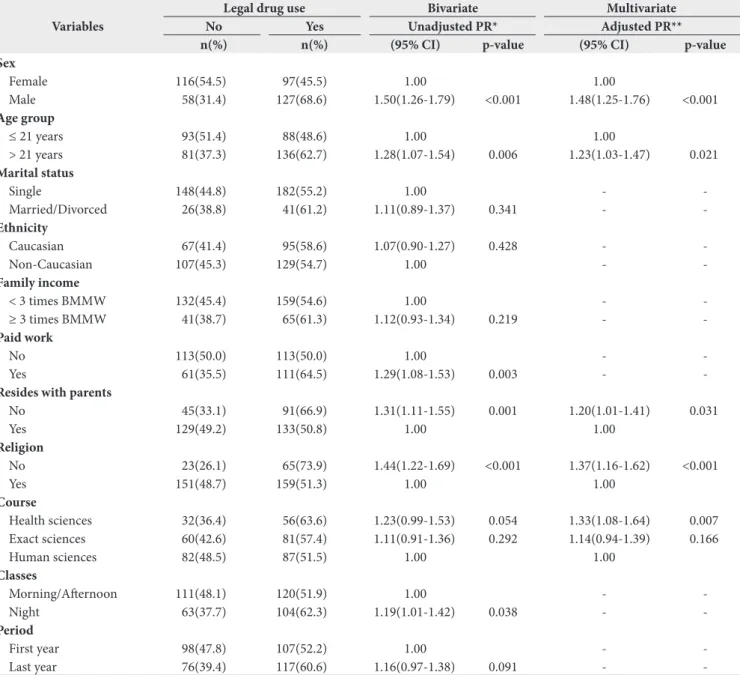Screen dimensions: 740x675
Task: Click the 'Resides with parents' section heading
Action: click(56, 393)
